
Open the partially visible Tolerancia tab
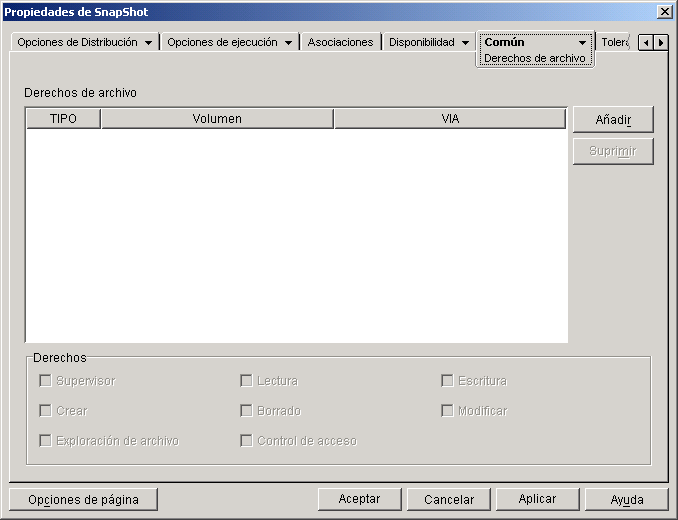coord(614,42)
